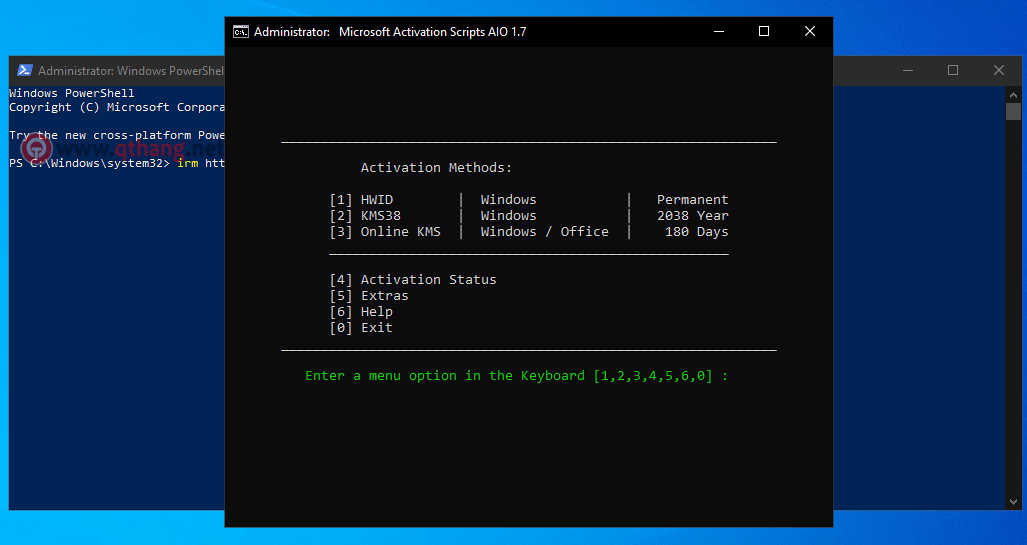Select the [3] Online KMS menu line

[x=529, y=232]
